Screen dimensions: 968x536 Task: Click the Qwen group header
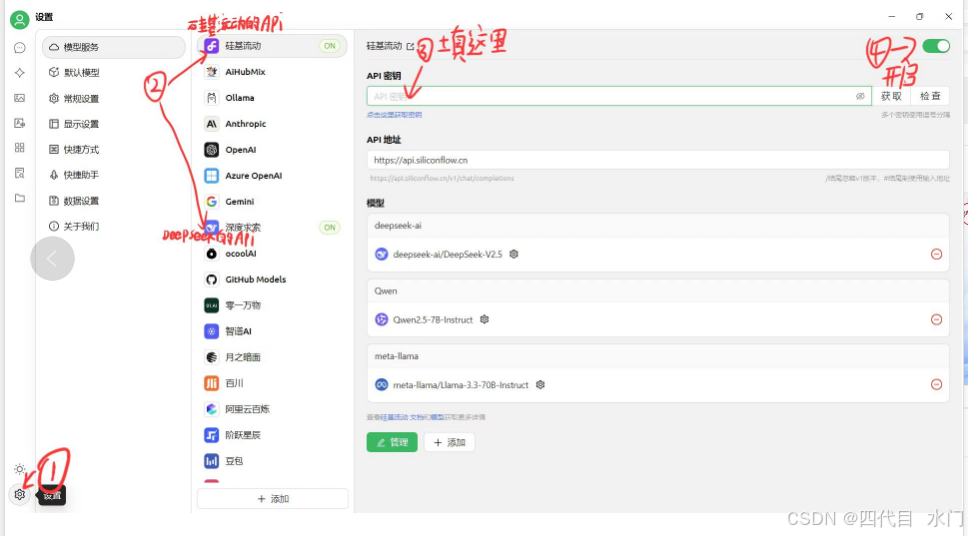click(657, 291)
